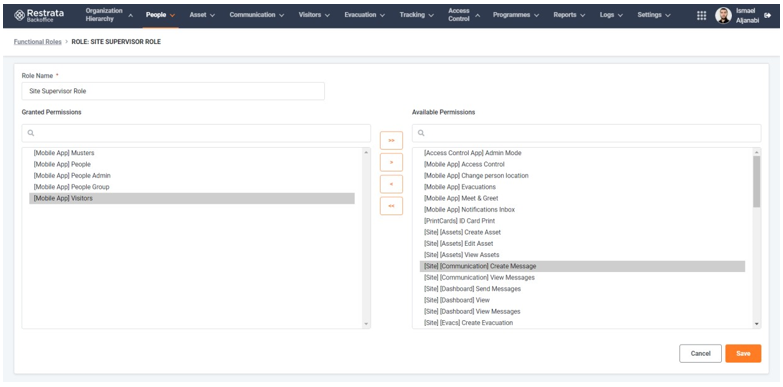This screenshot has width=783, height=387.
Task: Open the Settings menu
Action: (654, 15)
